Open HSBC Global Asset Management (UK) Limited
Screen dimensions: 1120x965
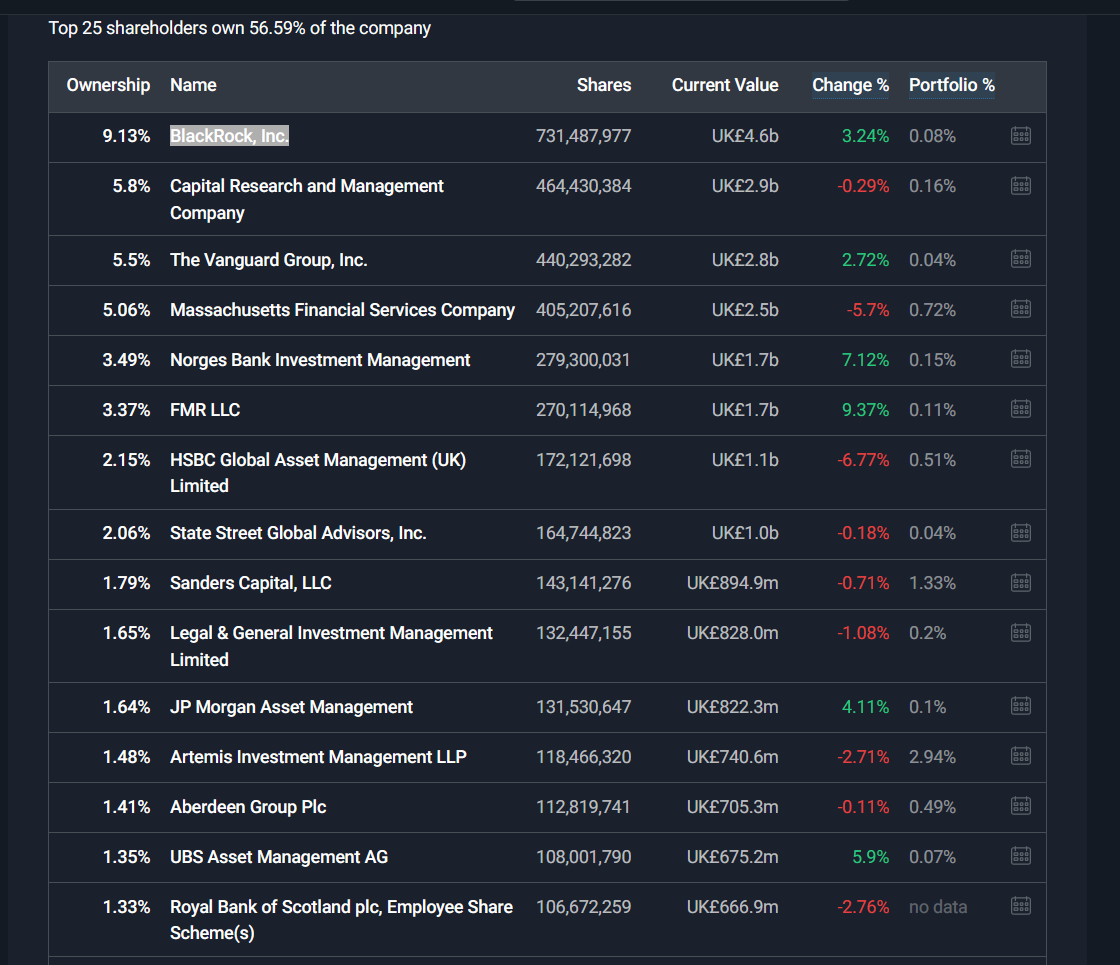pyautogui.click(x=317, y=472)
